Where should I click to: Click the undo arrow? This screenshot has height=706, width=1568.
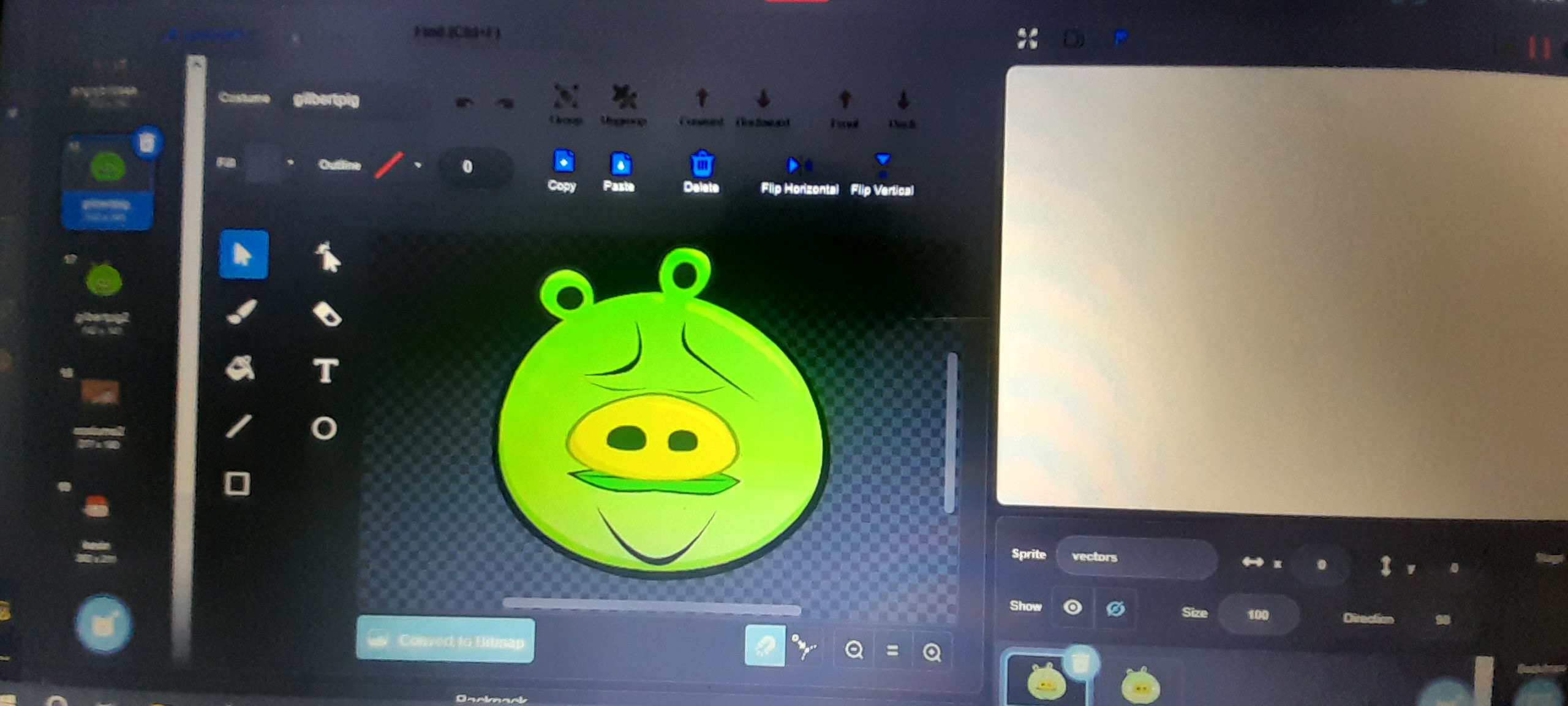pos(464,103)
